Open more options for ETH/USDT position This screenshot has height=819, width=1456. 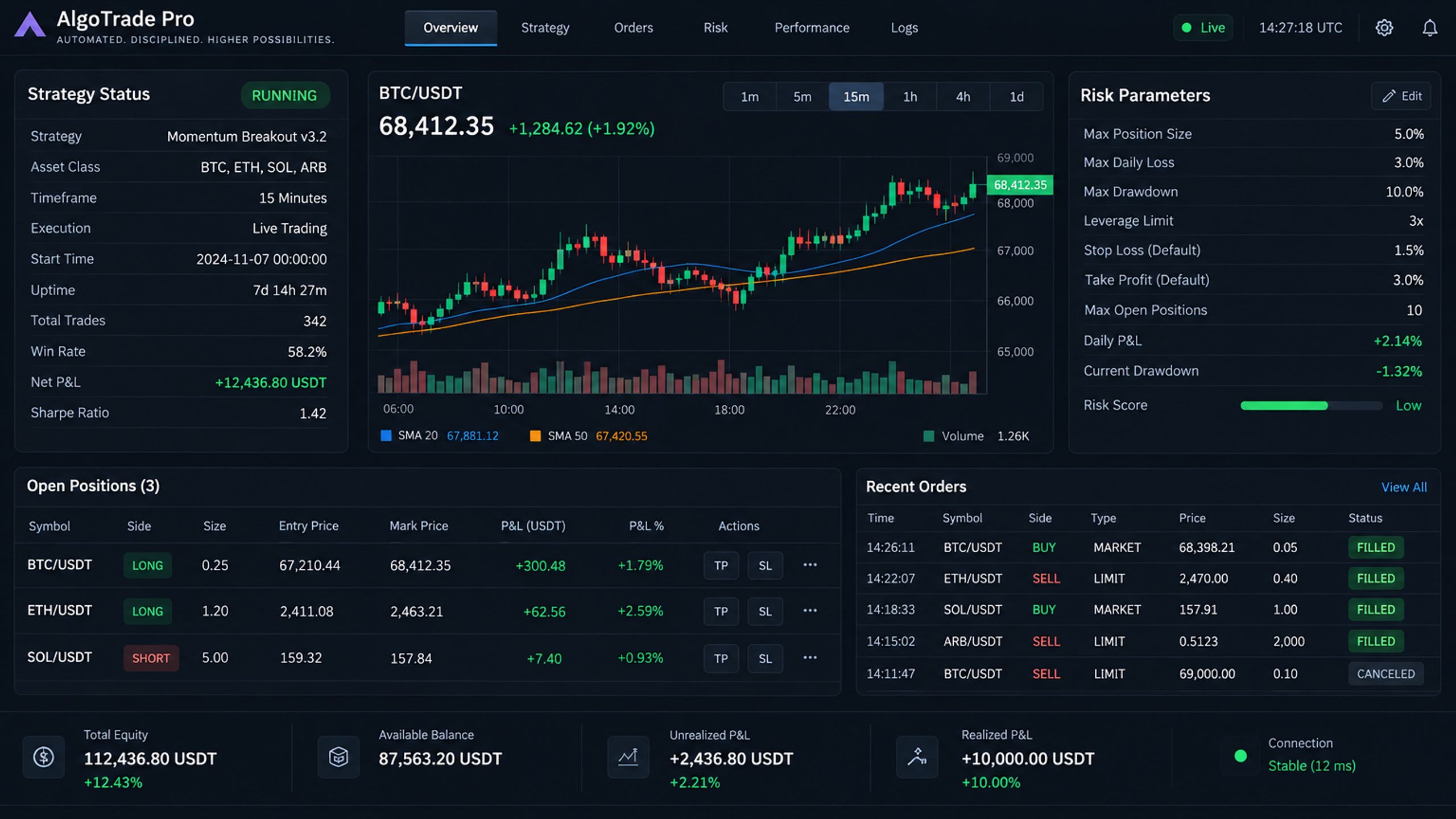(810, 611)
